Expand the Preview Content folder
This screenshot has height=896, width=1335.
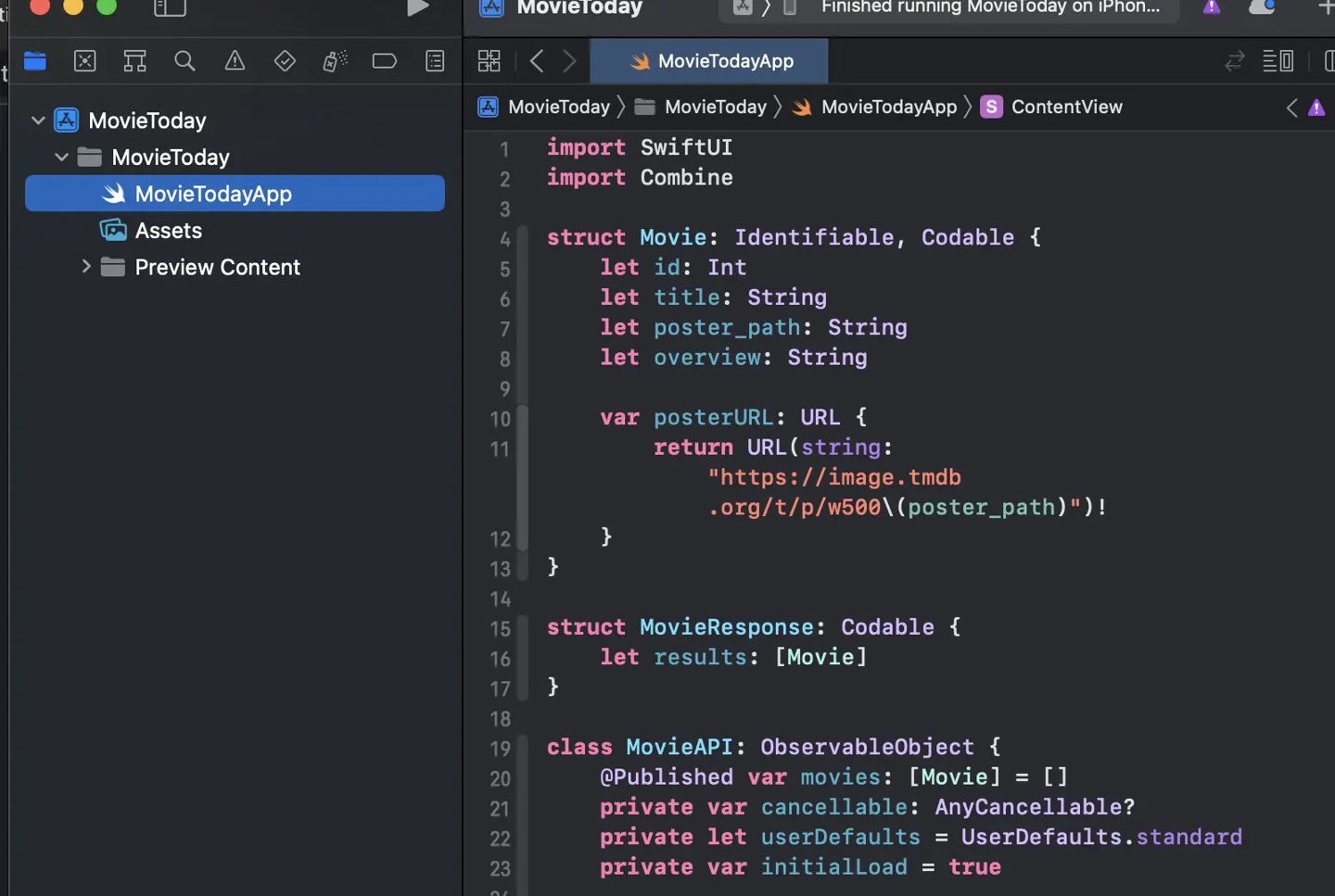(x=85, y=267)
